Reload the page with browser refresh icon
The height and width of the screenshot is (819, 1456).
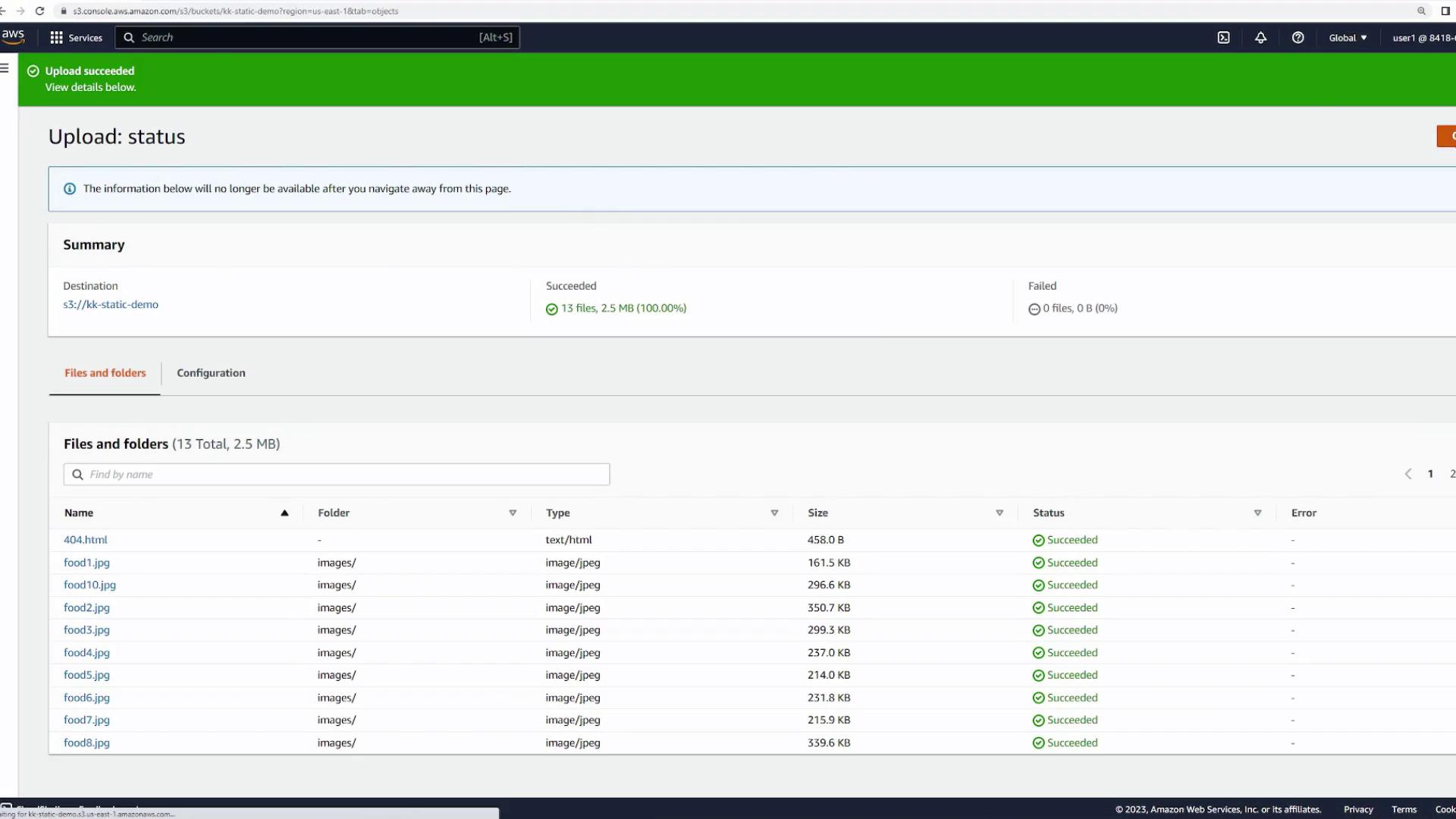click(39, 11)
